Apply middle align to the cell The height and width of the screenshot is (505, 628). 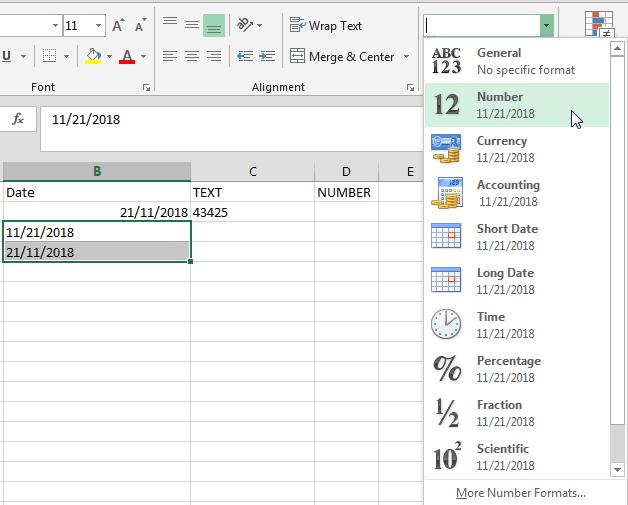(192, 25)
